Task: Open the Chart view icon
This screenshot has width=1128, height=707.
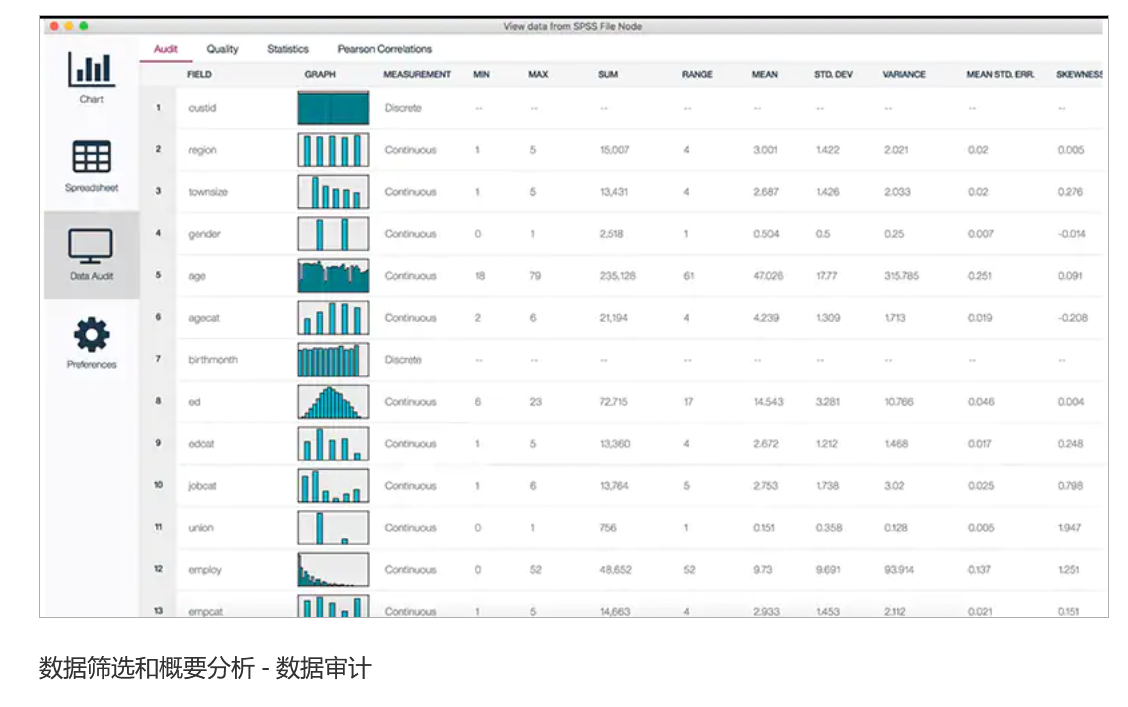Action: pyautogui.click(x=91, y=70)
